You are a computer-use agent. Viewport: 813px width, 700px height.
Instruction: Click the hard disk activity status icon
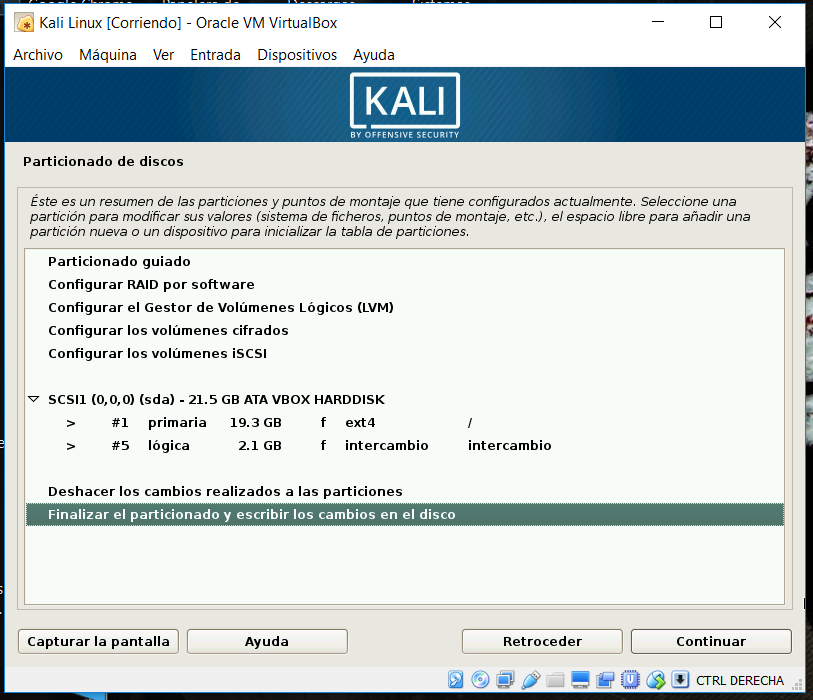(x=456, y=680)
